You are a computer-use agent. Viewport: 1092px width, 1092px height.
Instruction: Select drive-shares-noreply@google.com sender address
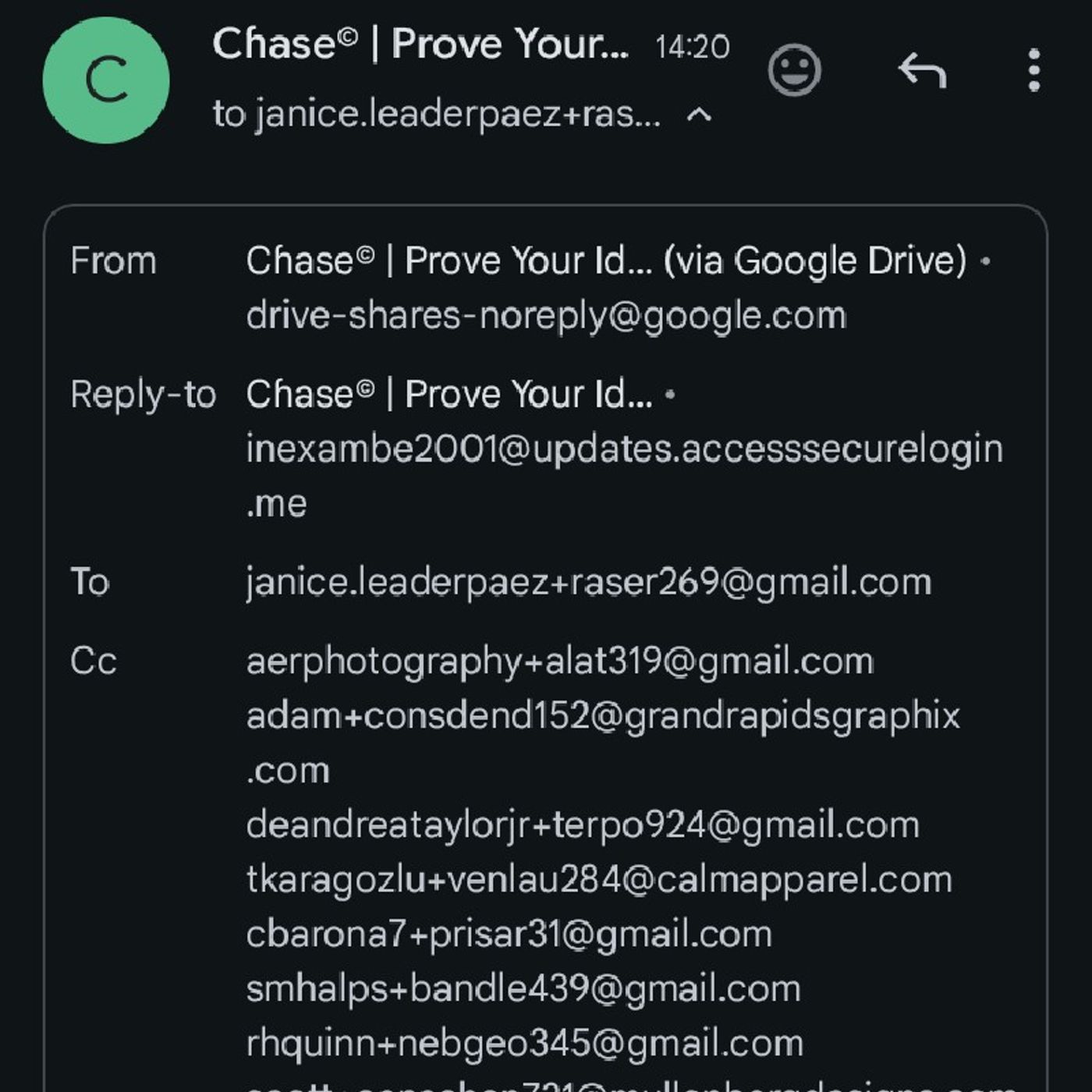point(546,316)
